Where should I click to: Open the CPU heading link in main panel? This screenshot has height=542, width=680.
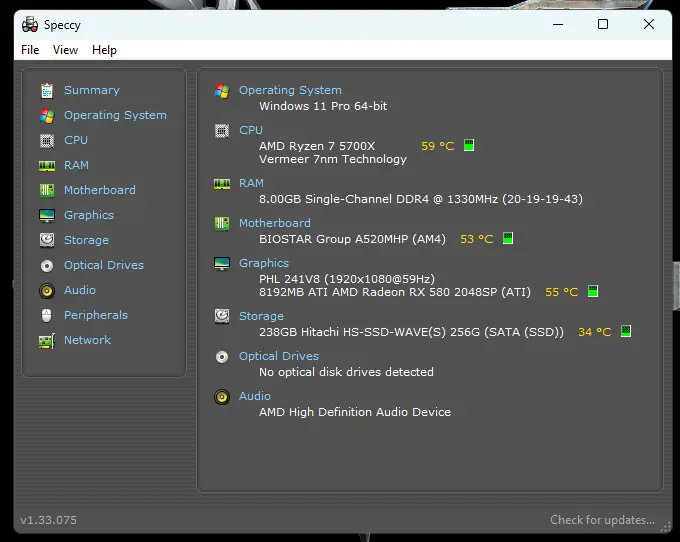point(251,130)
